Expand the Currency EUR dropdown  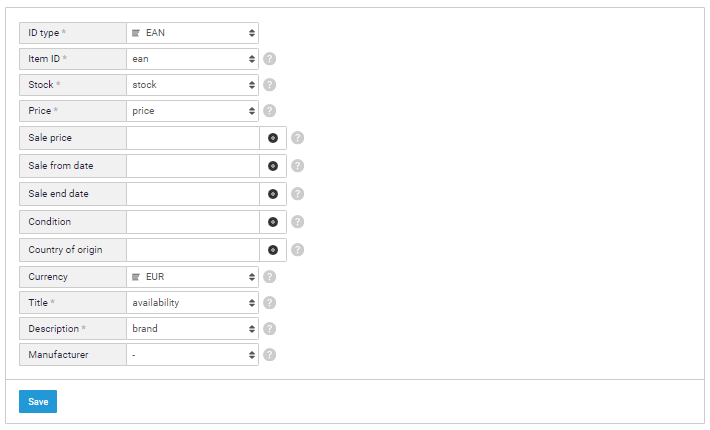coord(192,277)
